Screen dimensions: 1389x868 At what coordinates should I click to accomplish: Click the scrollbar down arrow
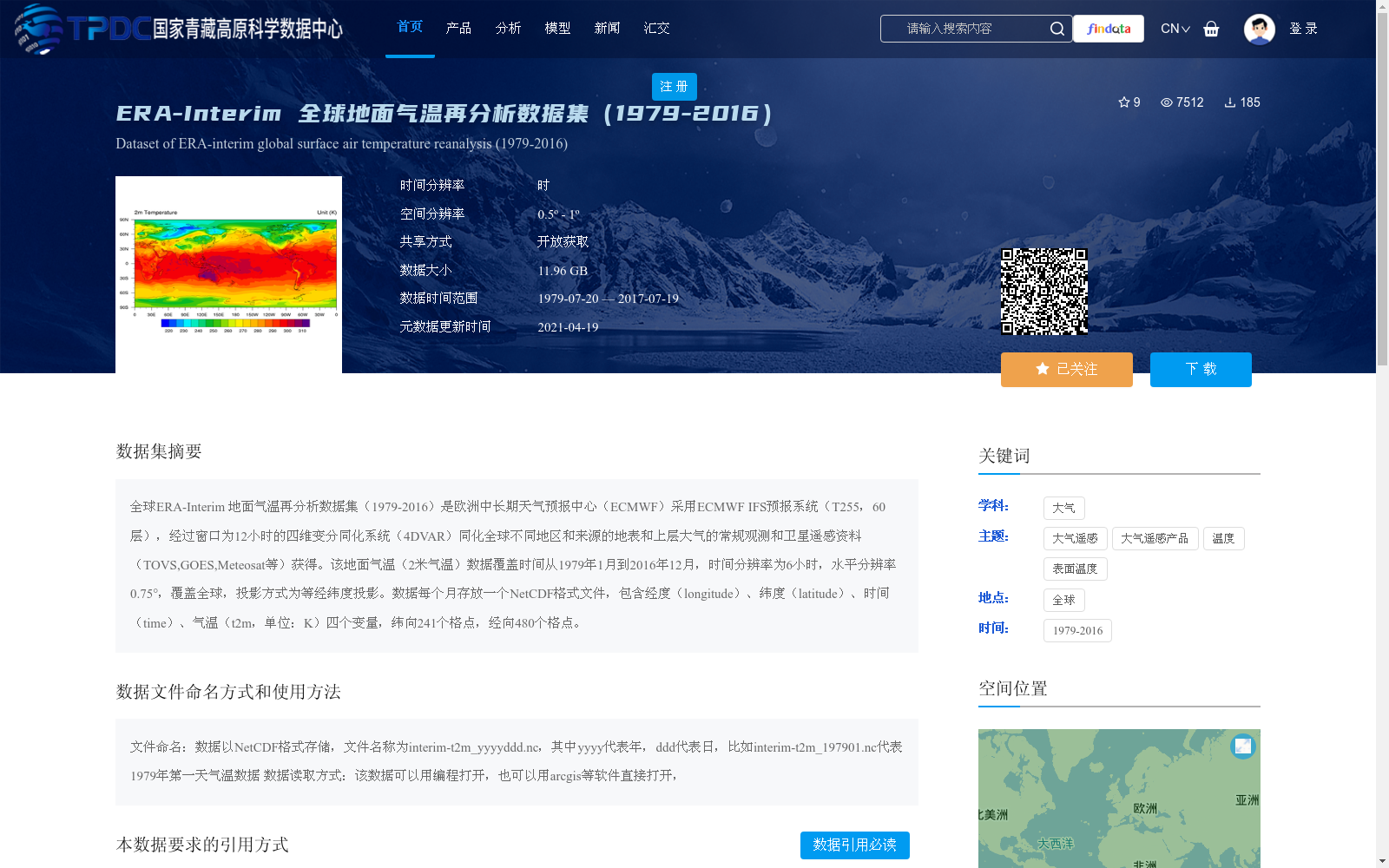point(1382,861)
